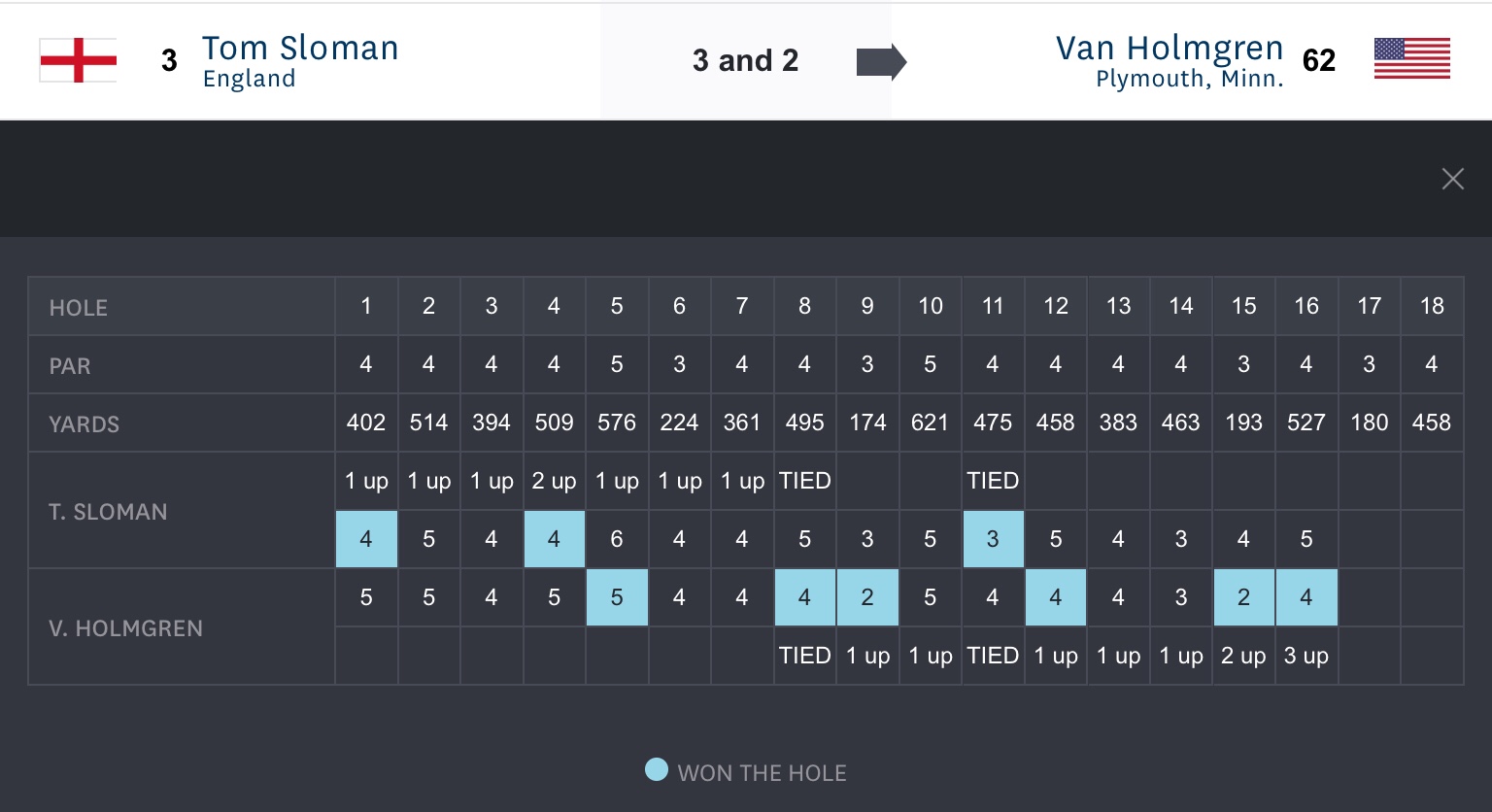Click the 3 up status under hole 16

point(1305,656)
